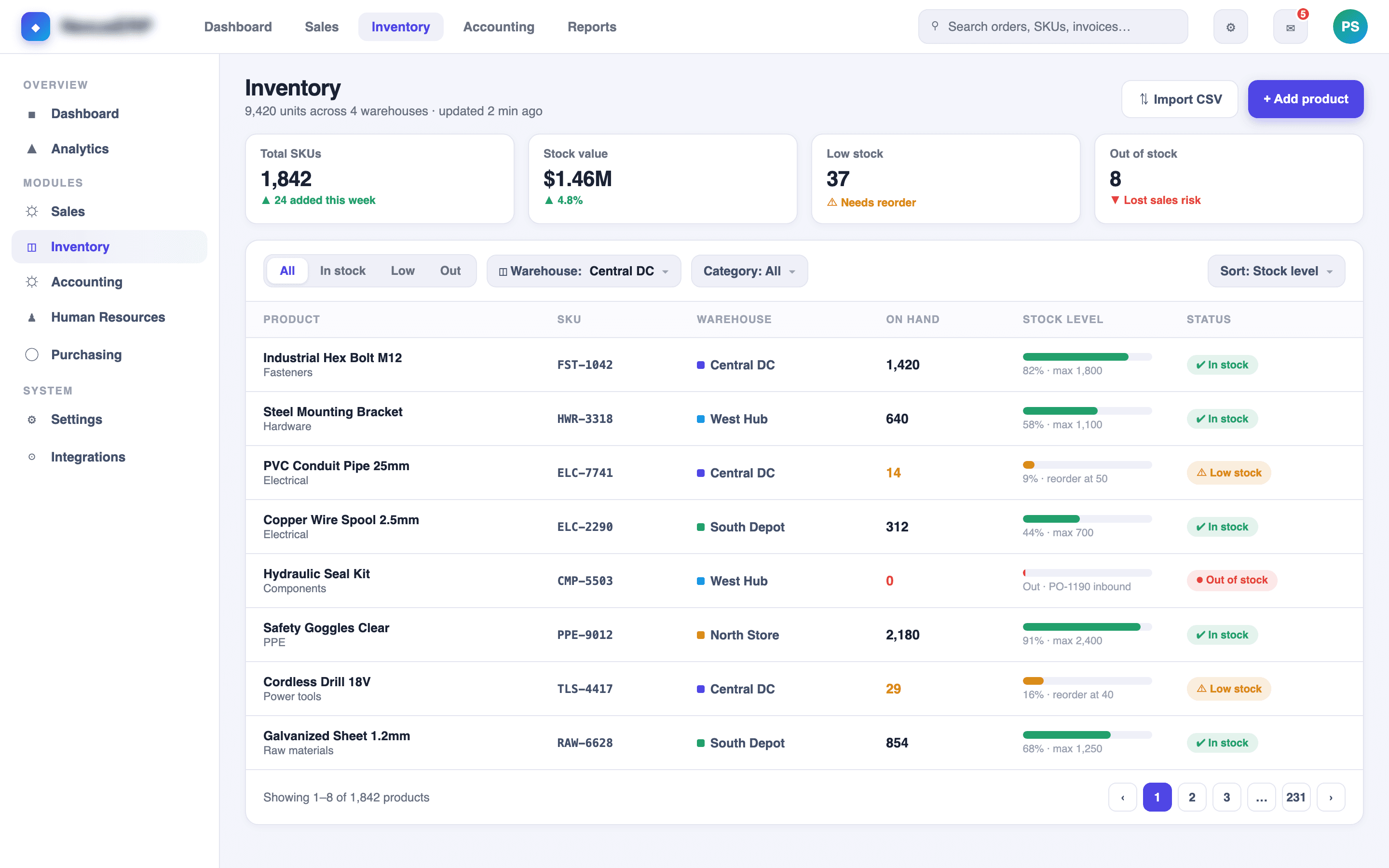Click the on-hand value 2,180
The height and width of the screenshot is (868, 1389).
pos(902,635)
